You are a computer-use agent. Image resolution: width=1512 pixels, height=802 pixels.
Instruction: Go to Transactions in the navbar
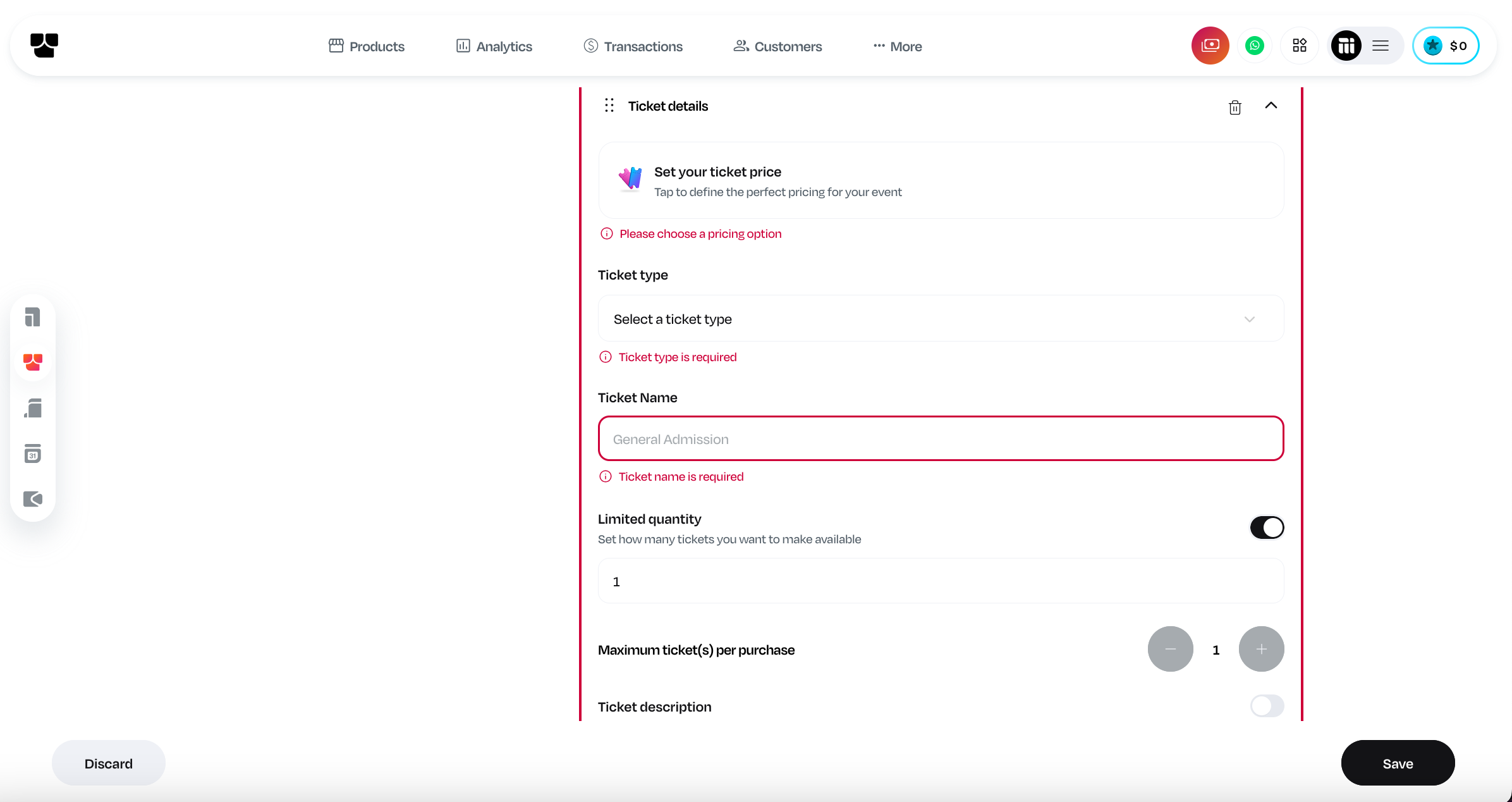pyautogui.click(x=633, y=46)
